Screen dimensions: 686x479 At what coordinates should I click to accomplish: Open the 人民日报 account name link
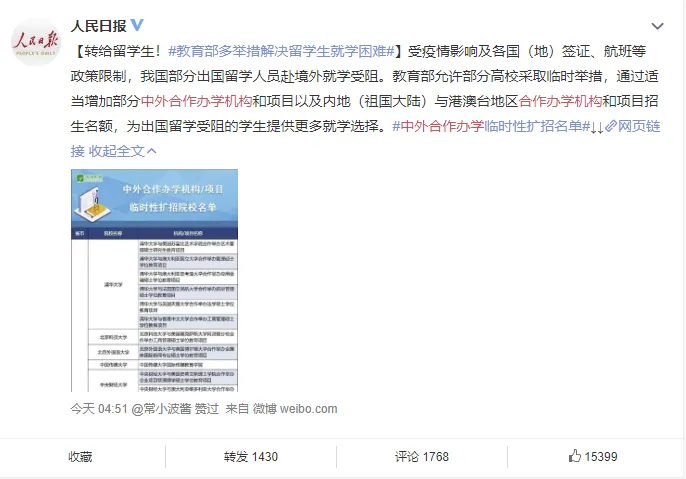point(98,26)
